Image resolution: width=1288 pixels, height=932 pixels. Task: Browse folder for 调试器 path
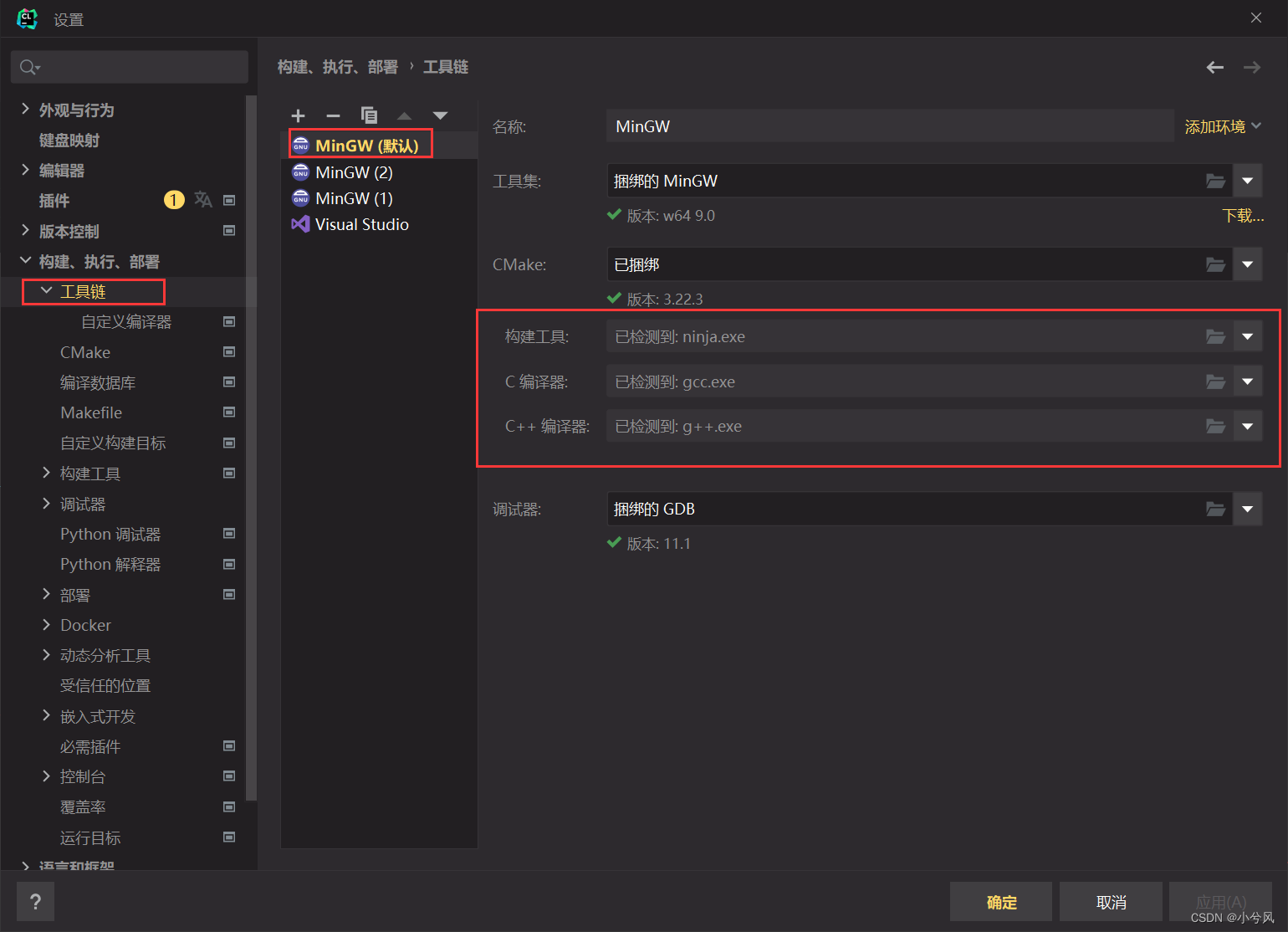click(1215, 509)
